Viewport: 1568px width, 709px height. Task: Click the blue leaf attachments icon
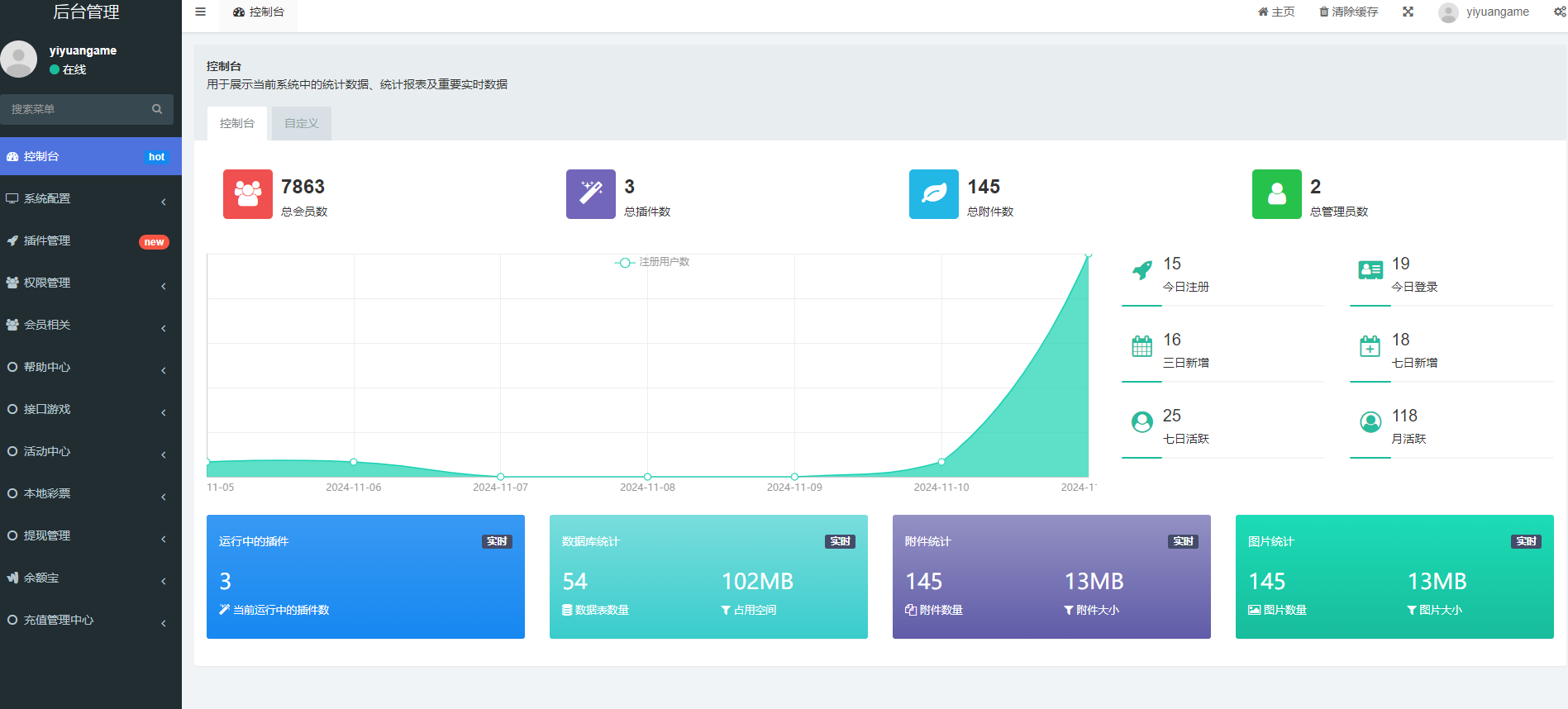933,194
